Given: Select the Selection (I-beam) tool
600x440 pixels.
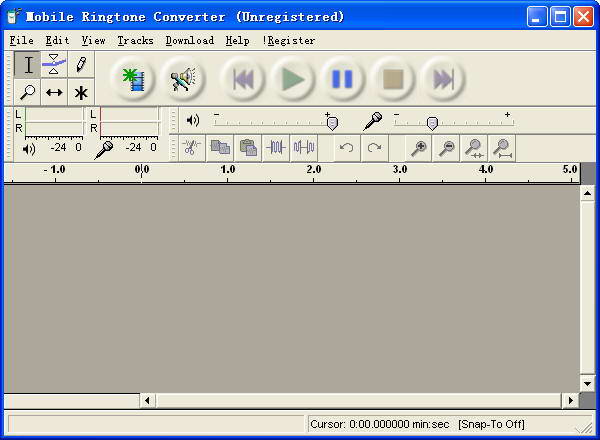Looking at the screenshot, I should pos(28,64).
